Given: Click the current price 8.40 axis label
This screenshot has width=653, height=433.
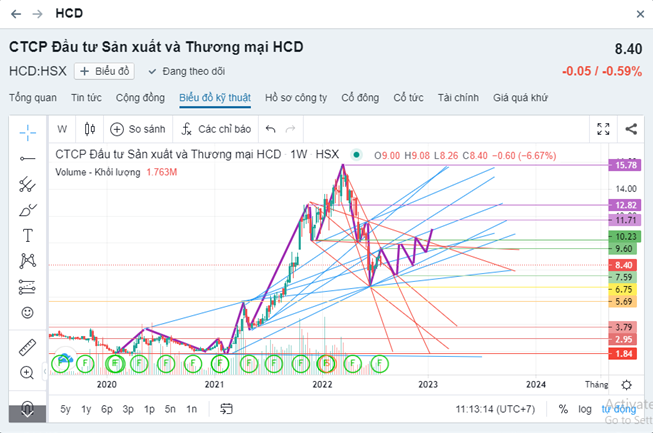Looking at the screenshot, I should click(623, 265).
